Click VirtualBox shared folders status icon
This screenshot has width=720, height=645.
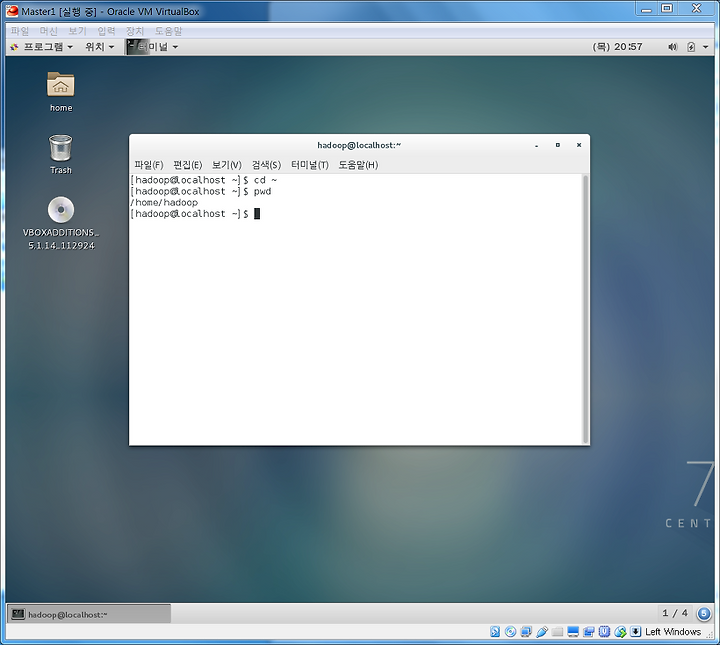pos(557,632)
